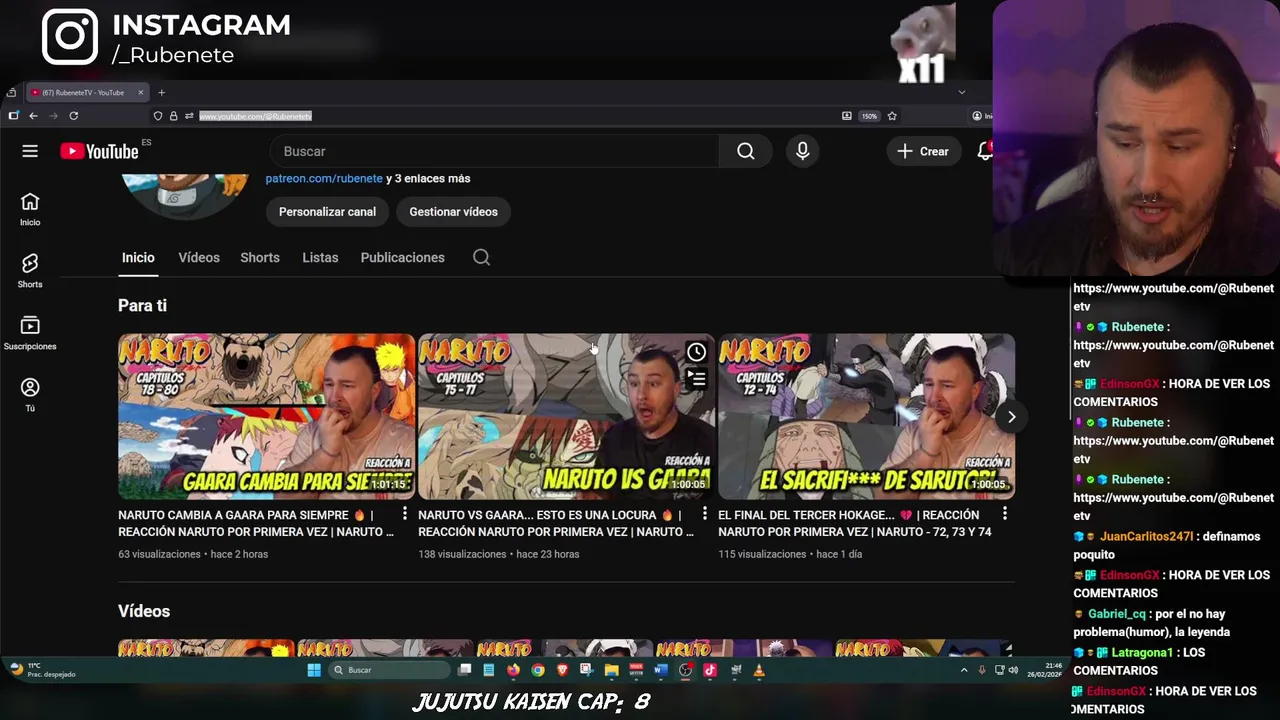Click the 150% zoom level indicator
This screenshot has height=720, width=1280.
869,116
